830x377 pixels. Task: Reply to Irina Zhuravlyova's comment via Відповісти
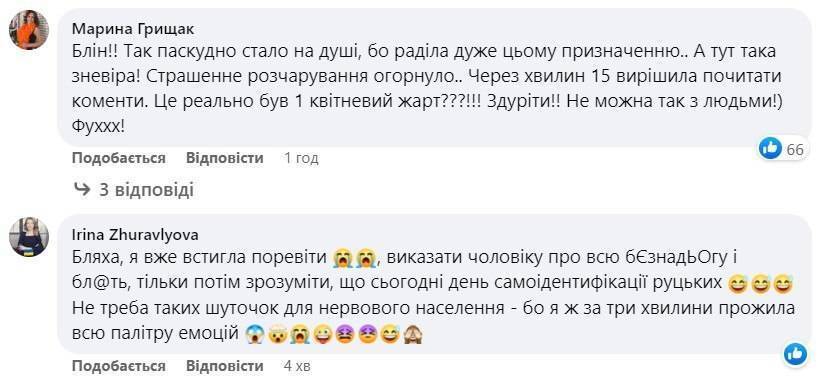pos(224,366)
